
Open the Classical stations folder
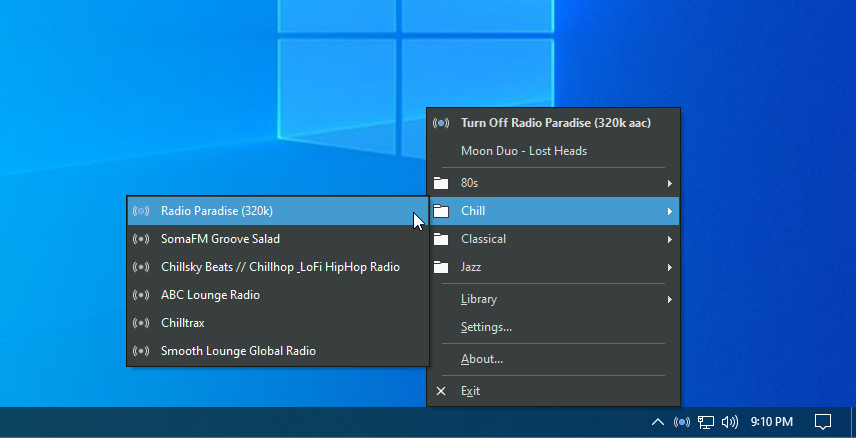point(554,239)
